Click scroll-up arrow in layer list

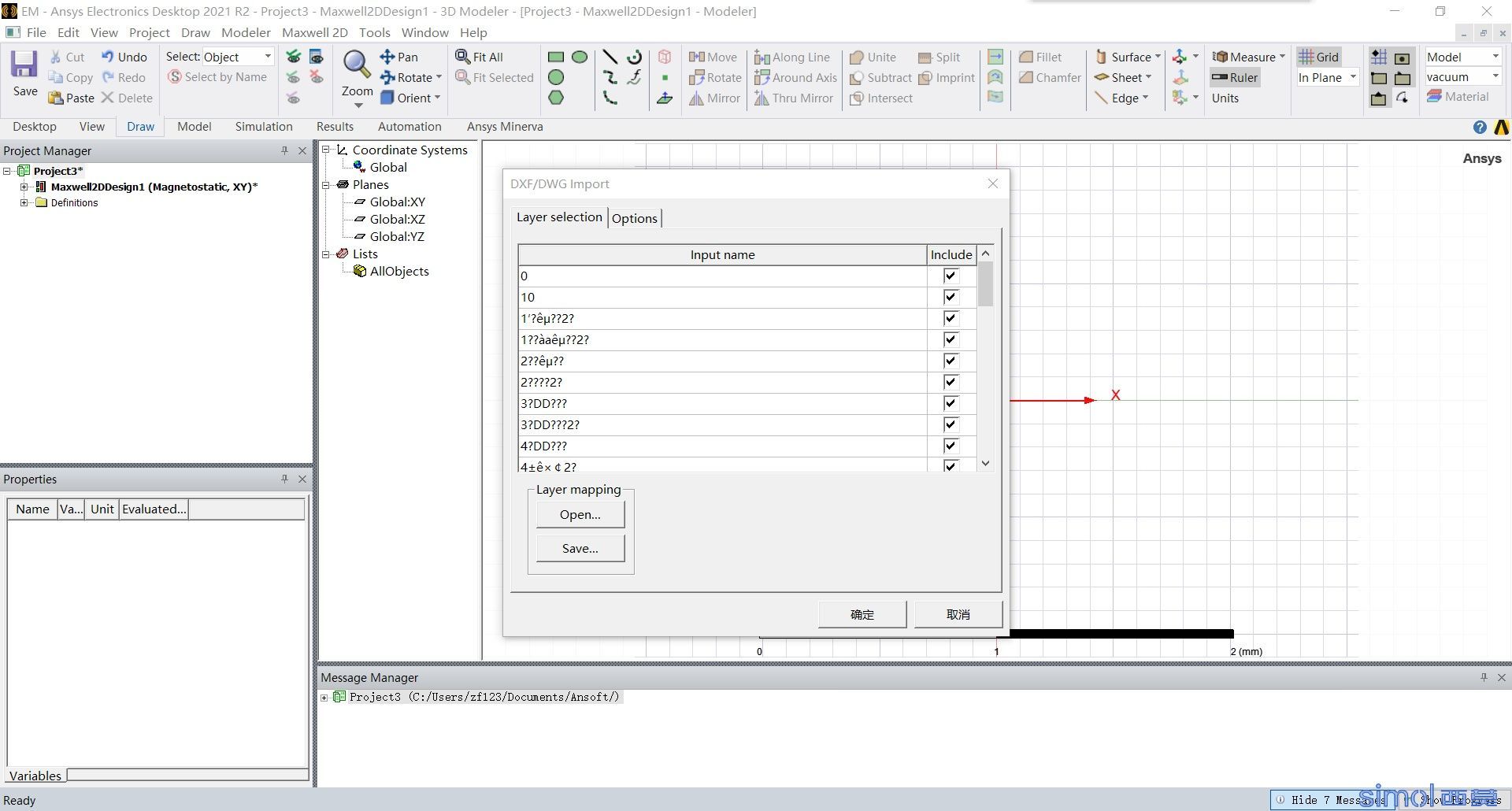point(985,254)
